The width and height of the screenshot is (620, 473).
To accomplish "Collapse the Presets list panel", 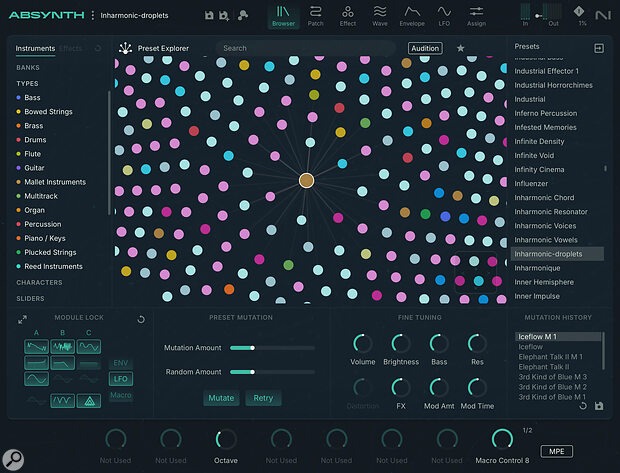I will tap(599, 48).
